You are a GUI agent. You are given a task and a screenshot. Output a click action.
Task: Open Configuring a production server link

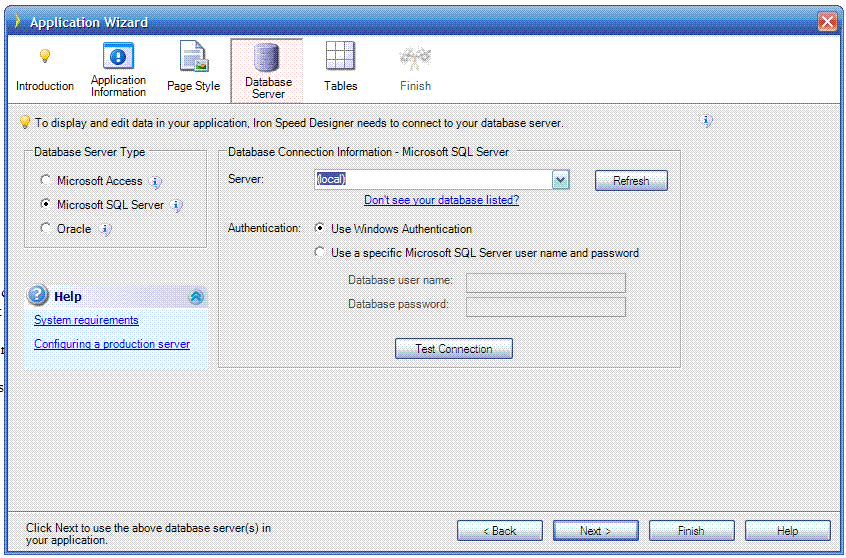112,344
